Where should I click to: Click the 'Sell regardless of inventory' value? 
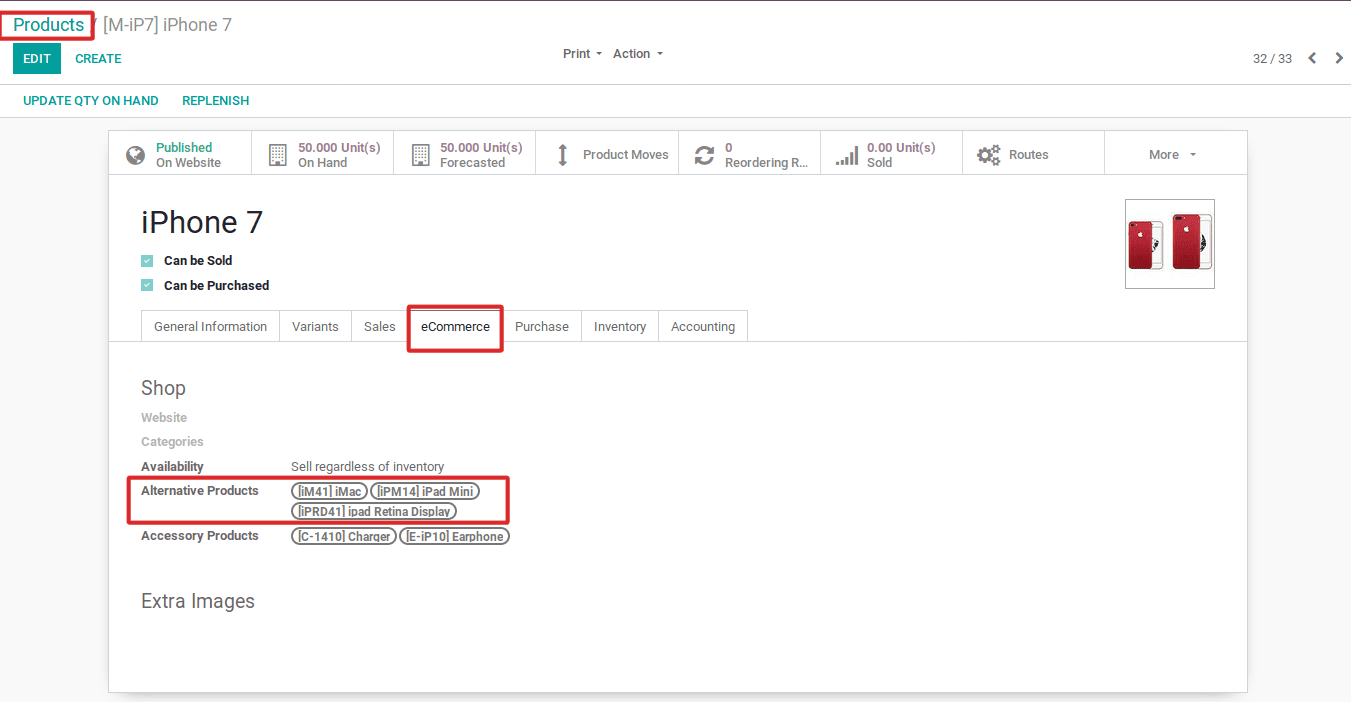point(367,467)
